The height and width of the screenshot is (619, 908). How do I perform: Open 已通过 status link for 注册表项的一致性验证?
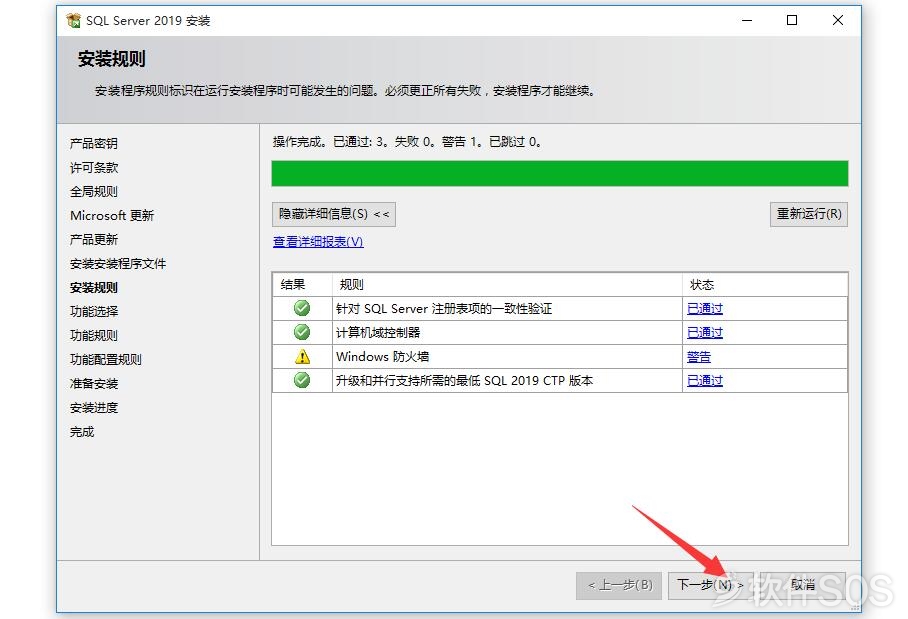pos(705,309)
